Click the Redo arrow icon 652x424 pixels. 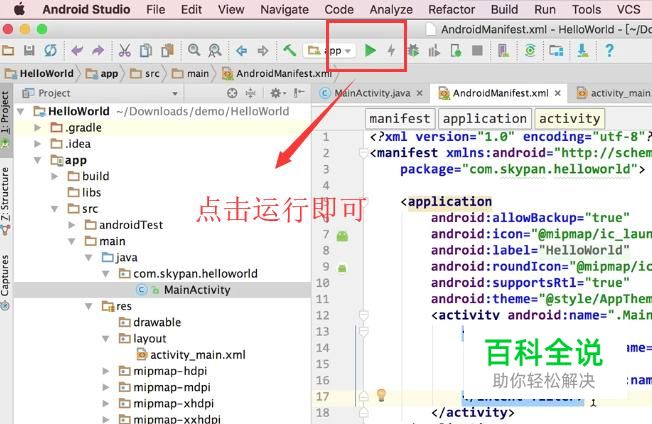click(x=98, y=51)
